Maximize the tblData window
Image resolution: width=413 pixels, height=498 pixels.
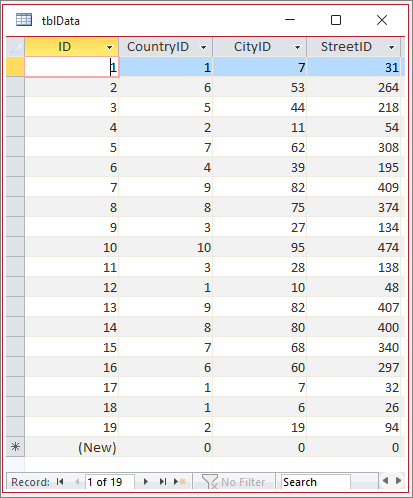pos(336,20)
